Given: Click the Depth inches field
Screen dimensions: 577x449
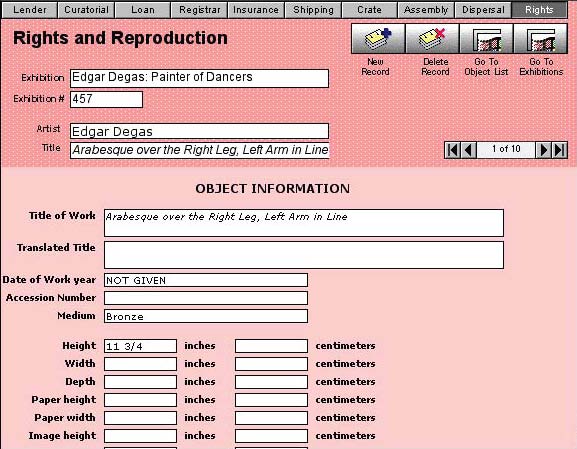Looking at the screenshot, I should (x=140, y=382).
